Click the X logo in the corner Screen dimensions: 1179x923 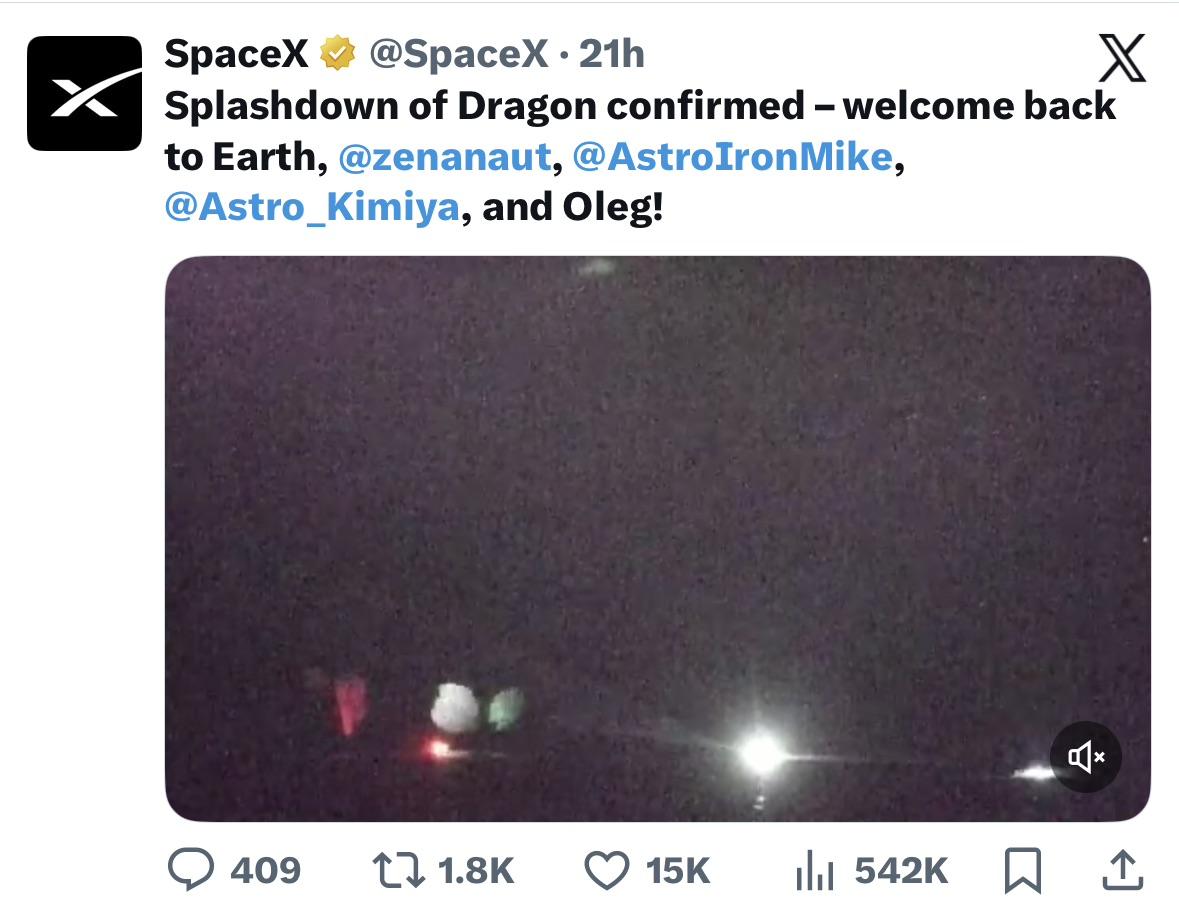(1122, 60)
